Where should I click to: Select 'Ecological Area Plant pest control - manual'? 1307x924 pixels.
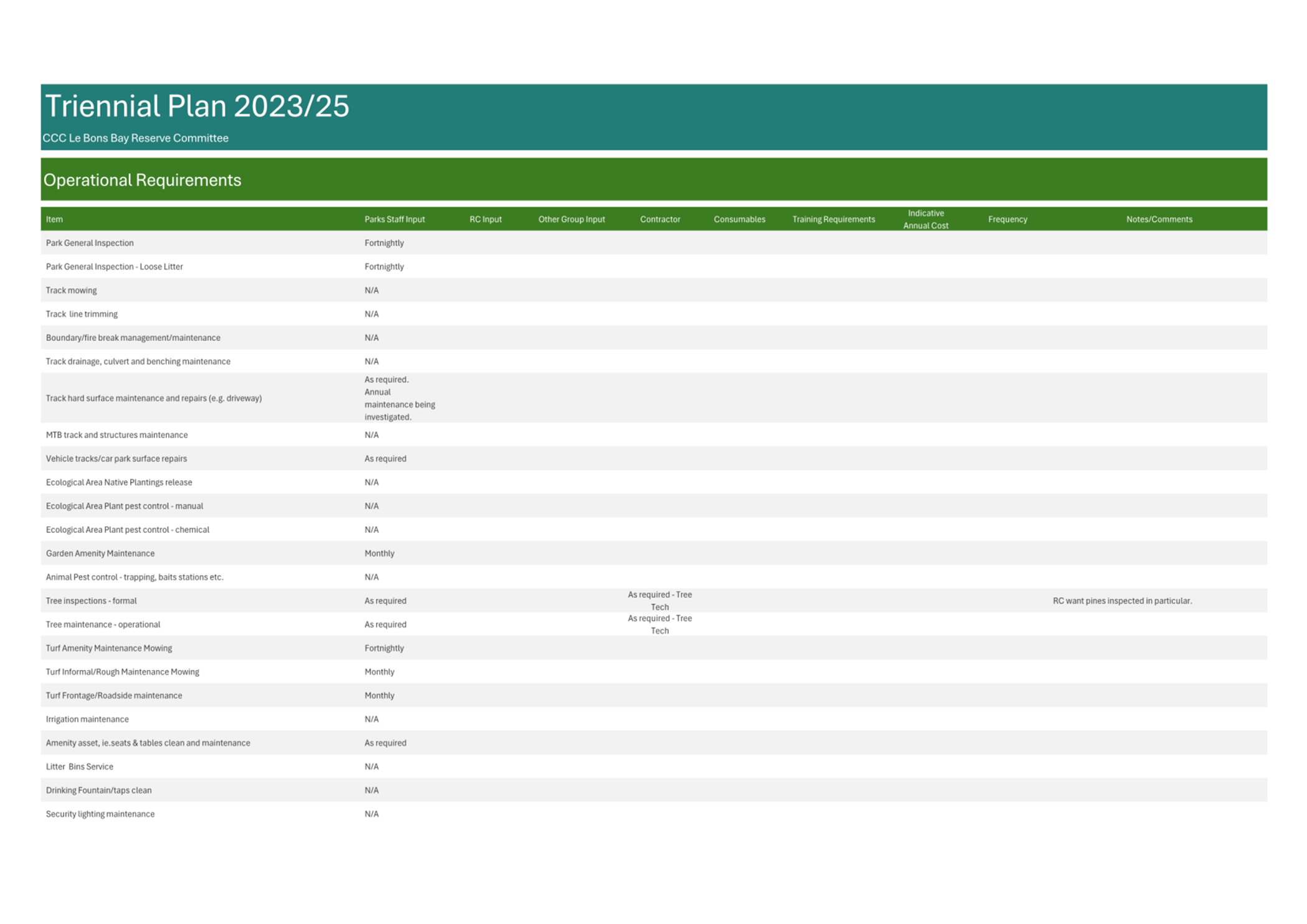[x=124, y=506]
